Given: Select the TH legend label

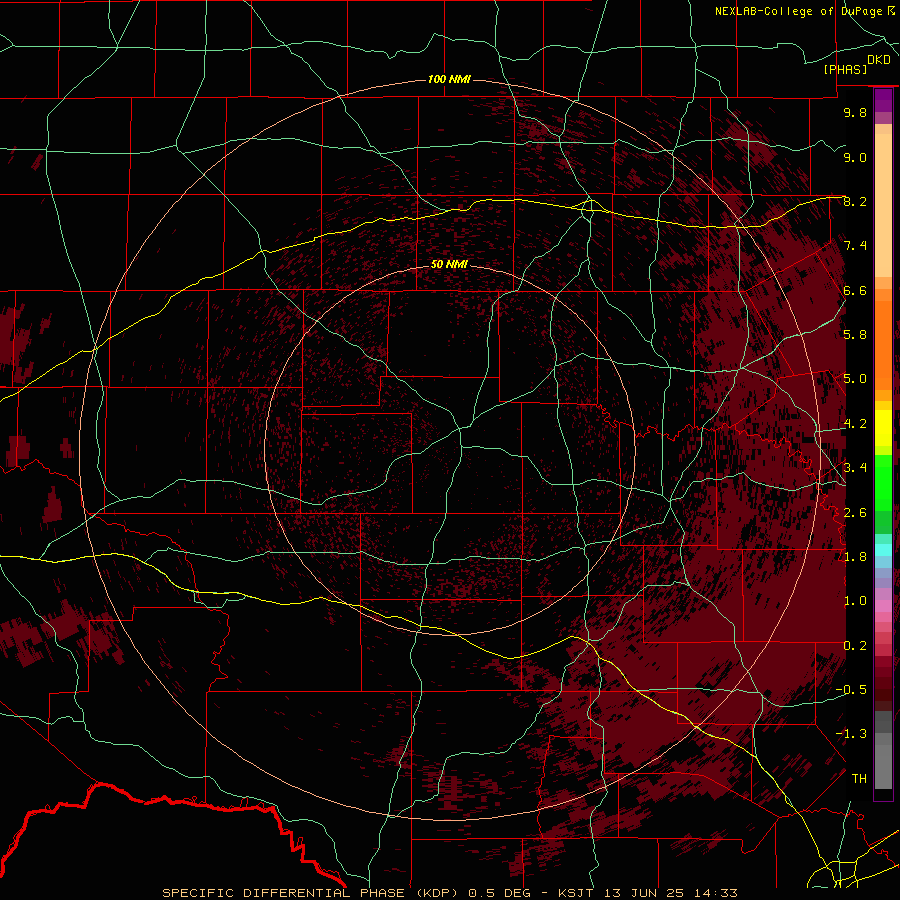Looking at the screenshot, I should [859, 779].
